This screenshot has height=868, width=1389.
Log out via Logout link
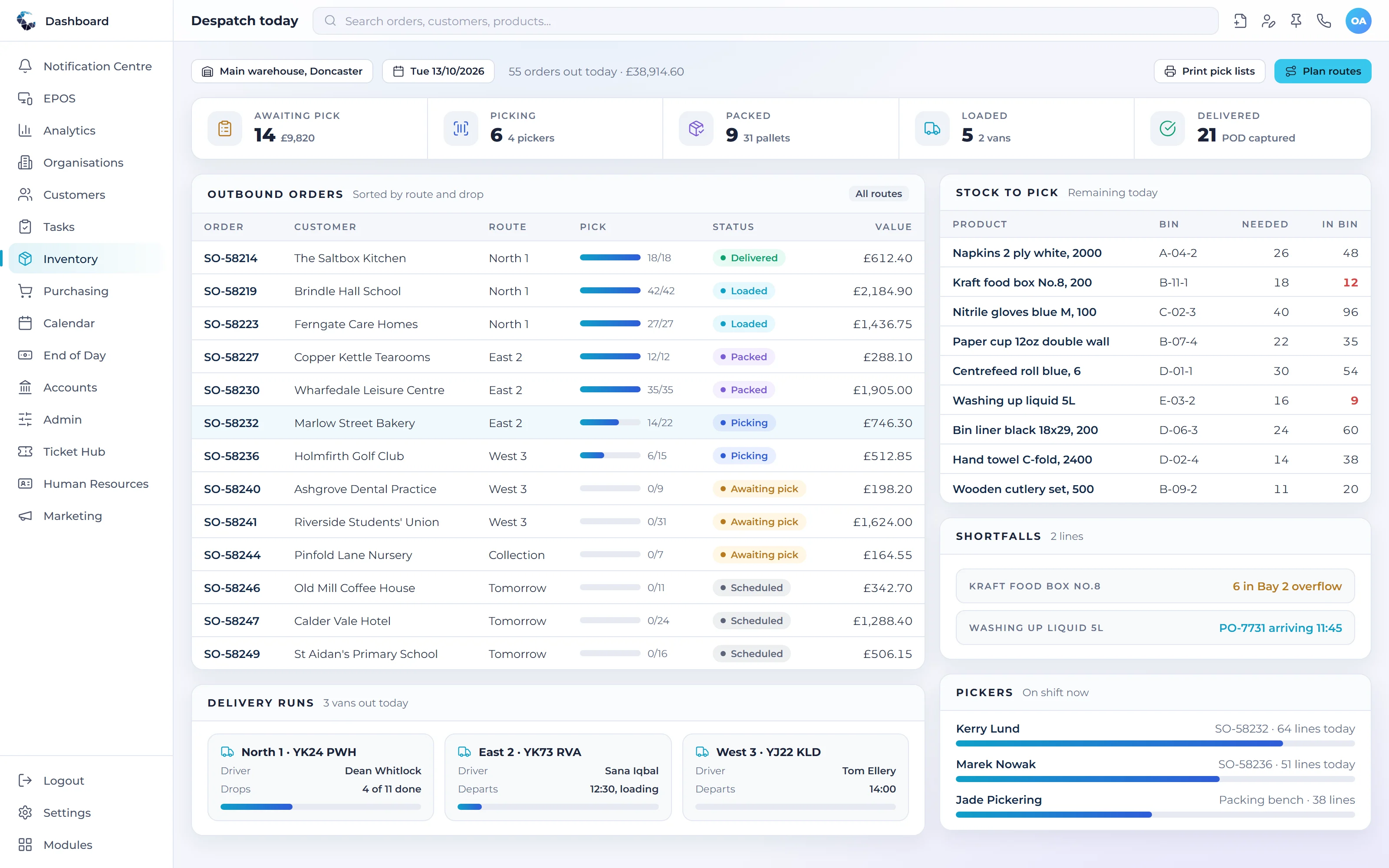coord(86,781)
